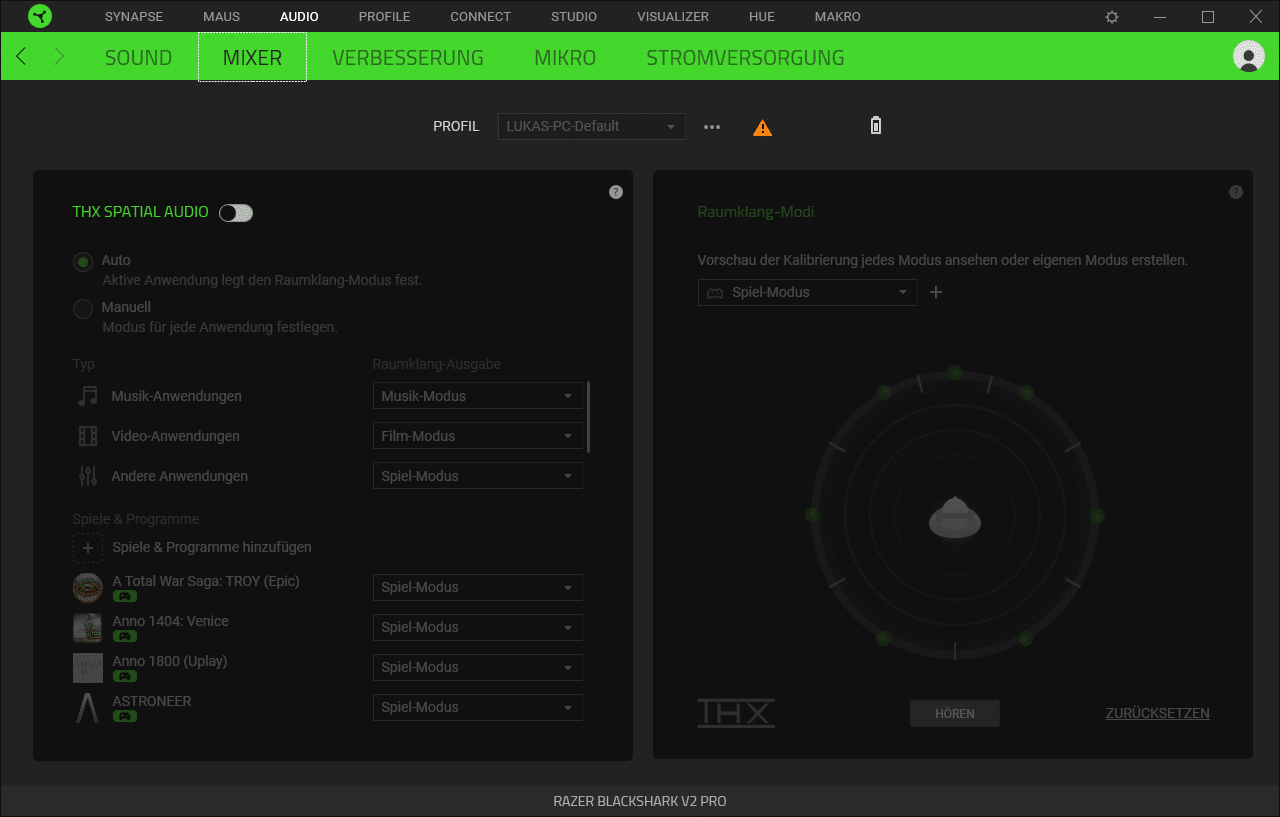Navigate back with the left arrow
Screen dimensions: 1280x817
tap(21, 57)
